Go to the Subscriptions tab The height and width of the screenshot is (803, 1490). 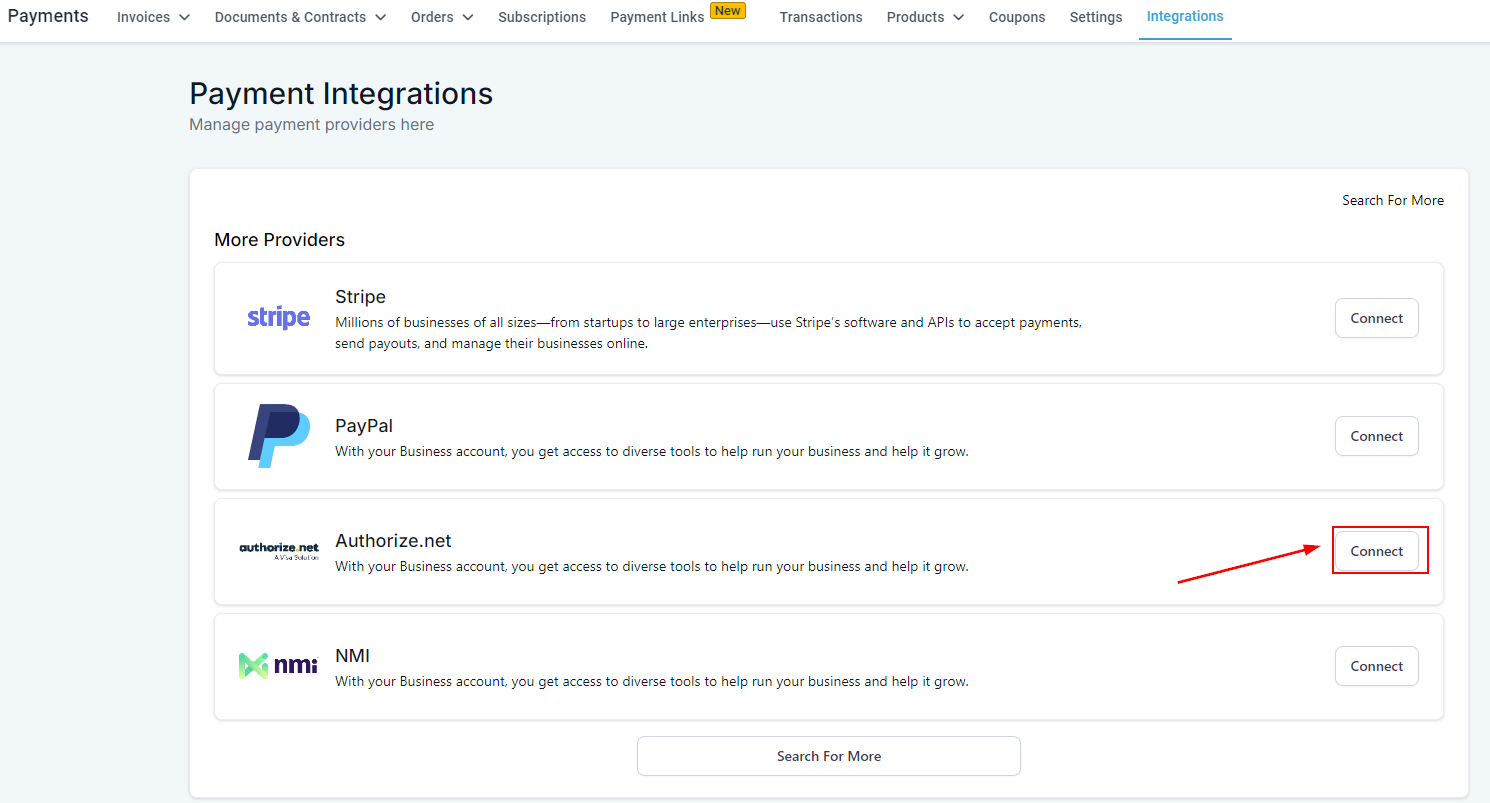tap(542, 17)
